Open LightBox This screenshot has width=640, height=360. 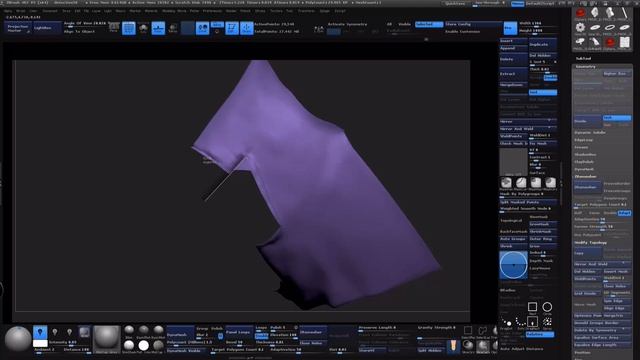point(46,28)
